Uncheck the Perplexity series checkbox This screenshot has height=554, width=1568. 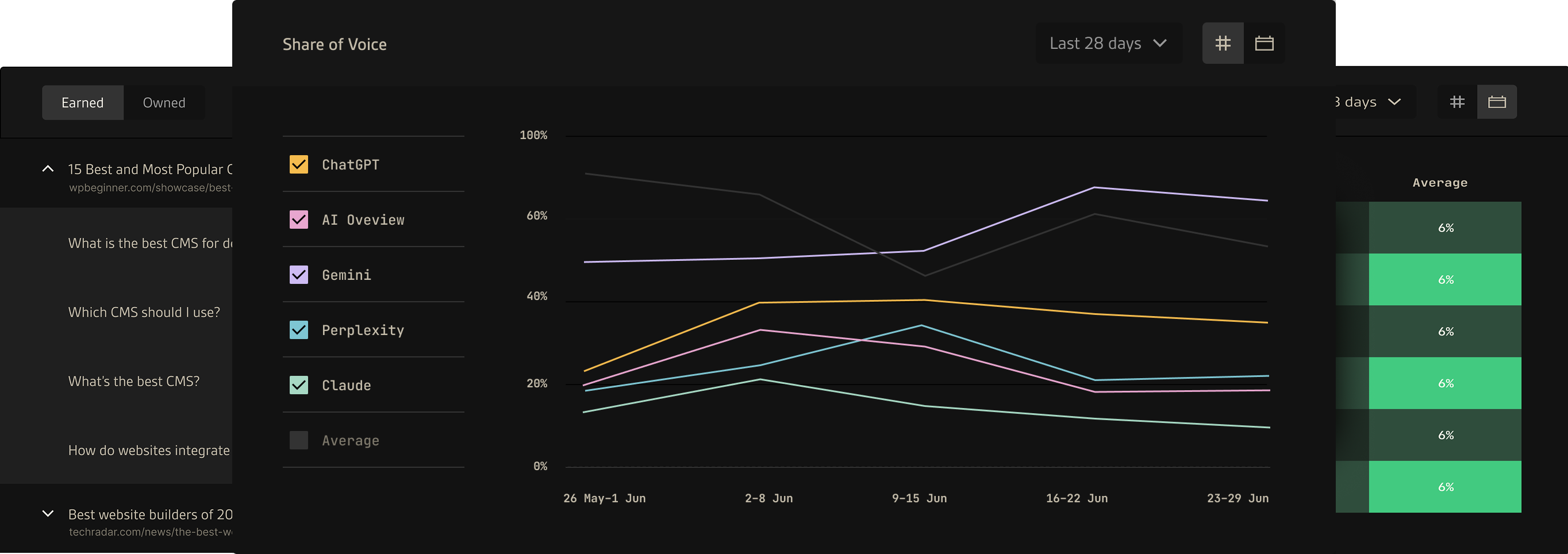pyautogui.click(x=298, y=330)
